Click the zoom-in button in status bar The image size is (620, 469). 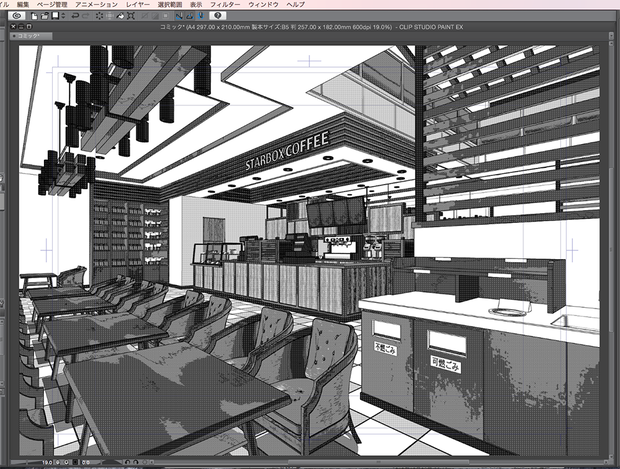coord(66,462)
